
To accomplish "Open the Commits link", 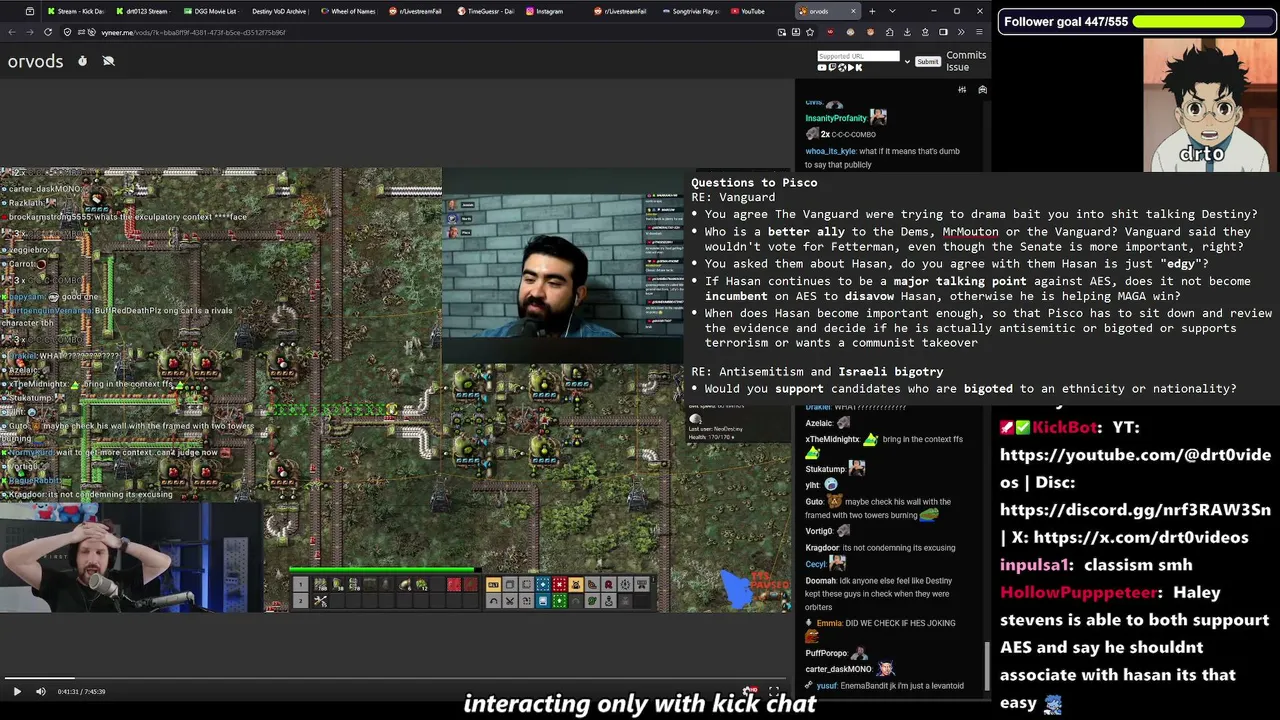I will [x=966, y=55].
